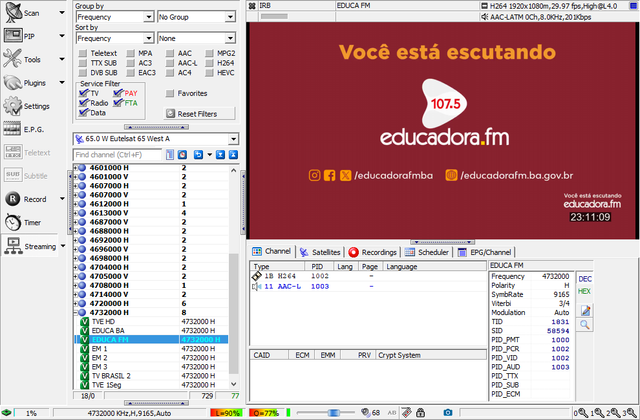Open the Timer stopwatch icon
This screenshot has width=640, height=420.
pyautogui.click(x=13, y=222)
